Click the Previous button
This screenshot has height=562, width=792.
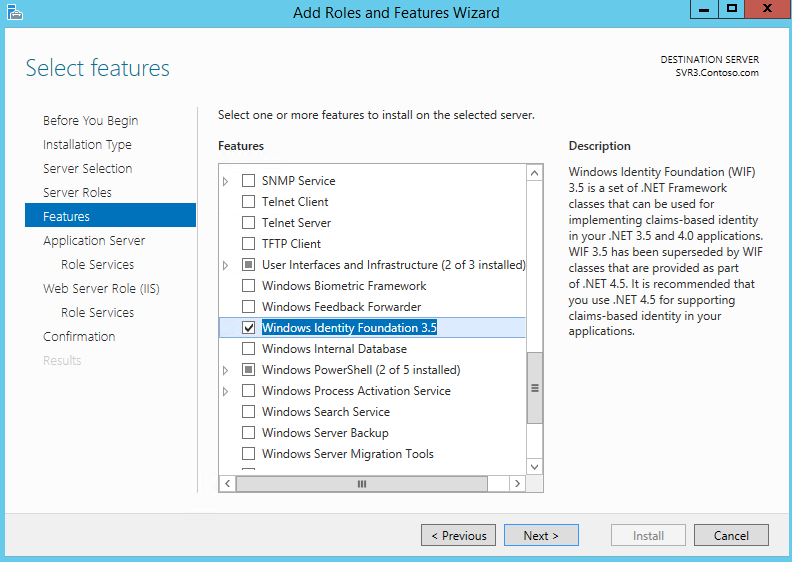coord(459,535)
